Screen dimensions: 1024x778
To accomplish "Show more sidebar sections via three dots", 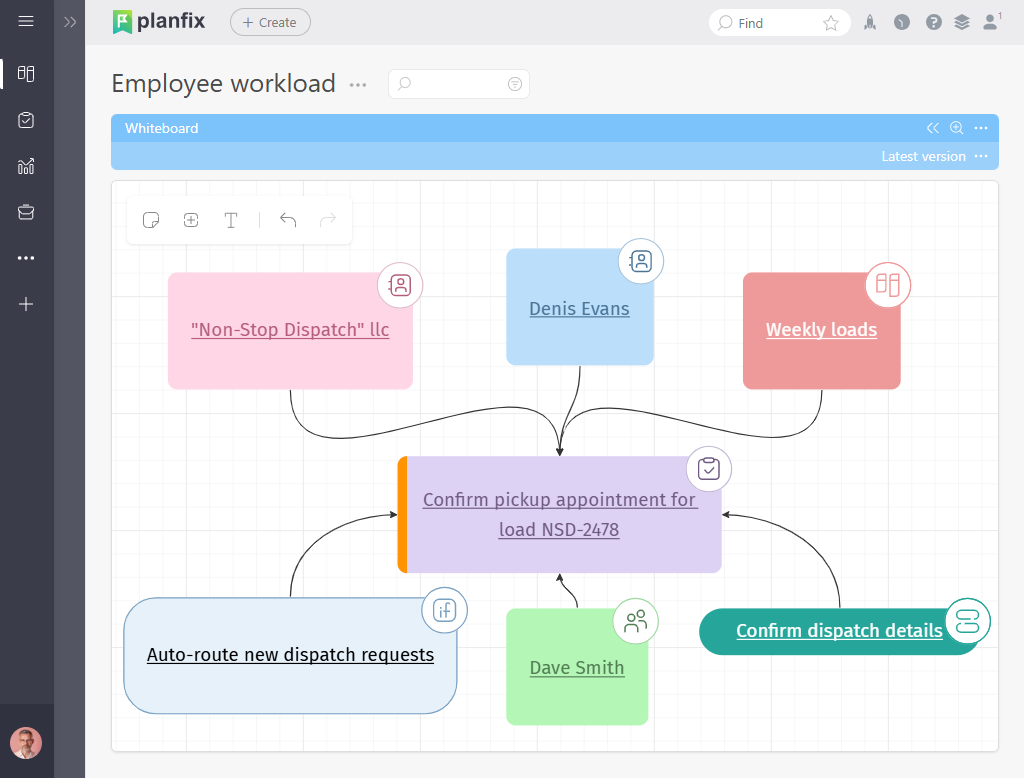I will (26, 258).
